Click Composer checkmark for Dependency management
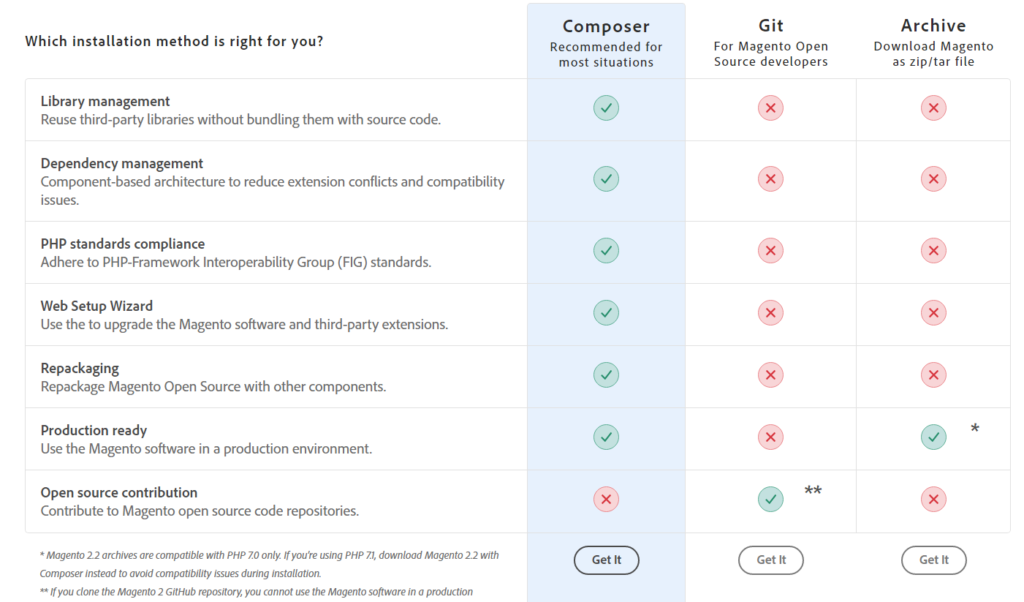 click(x=606, y=179)
